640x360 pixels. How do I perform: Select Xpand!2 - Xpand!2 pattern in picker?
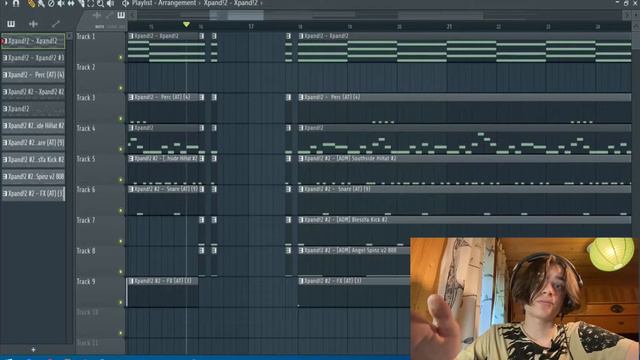click(33, 41)
